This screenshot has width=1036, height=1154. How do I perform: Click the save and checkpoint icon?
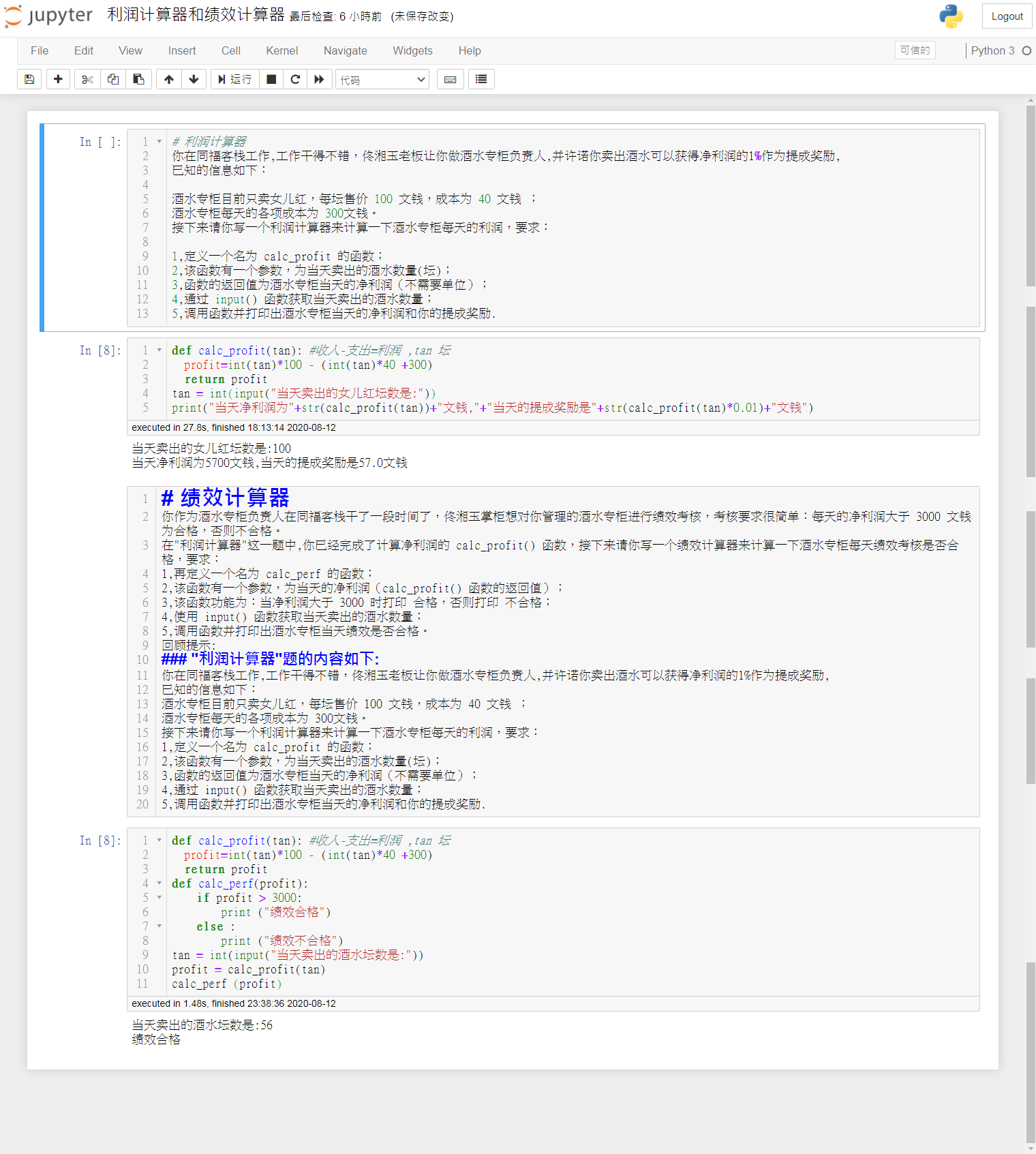[x=29, y=80]
